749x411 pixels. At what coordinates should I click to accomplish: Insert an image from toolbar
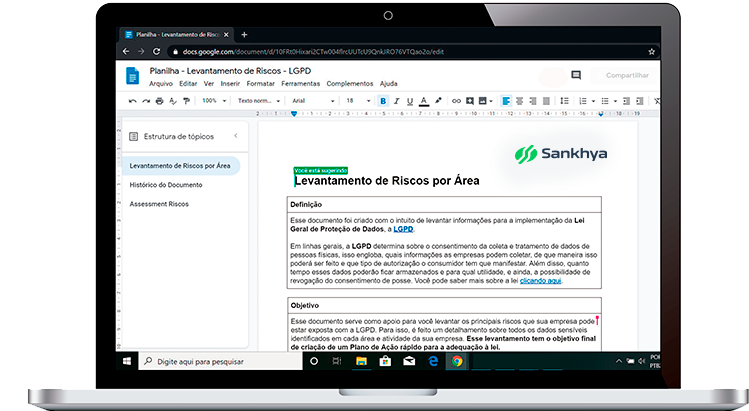click(482, 101)
